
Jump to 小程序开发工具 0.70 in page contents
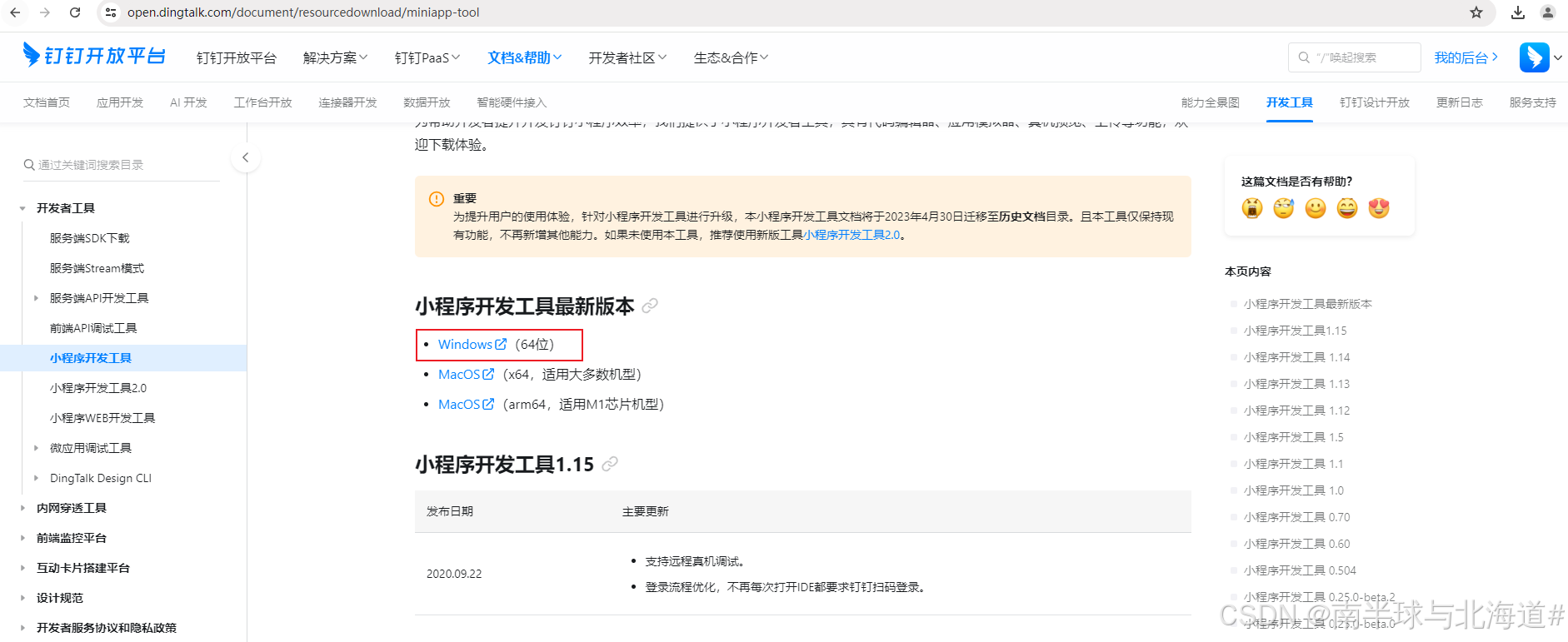[1297, 517]
